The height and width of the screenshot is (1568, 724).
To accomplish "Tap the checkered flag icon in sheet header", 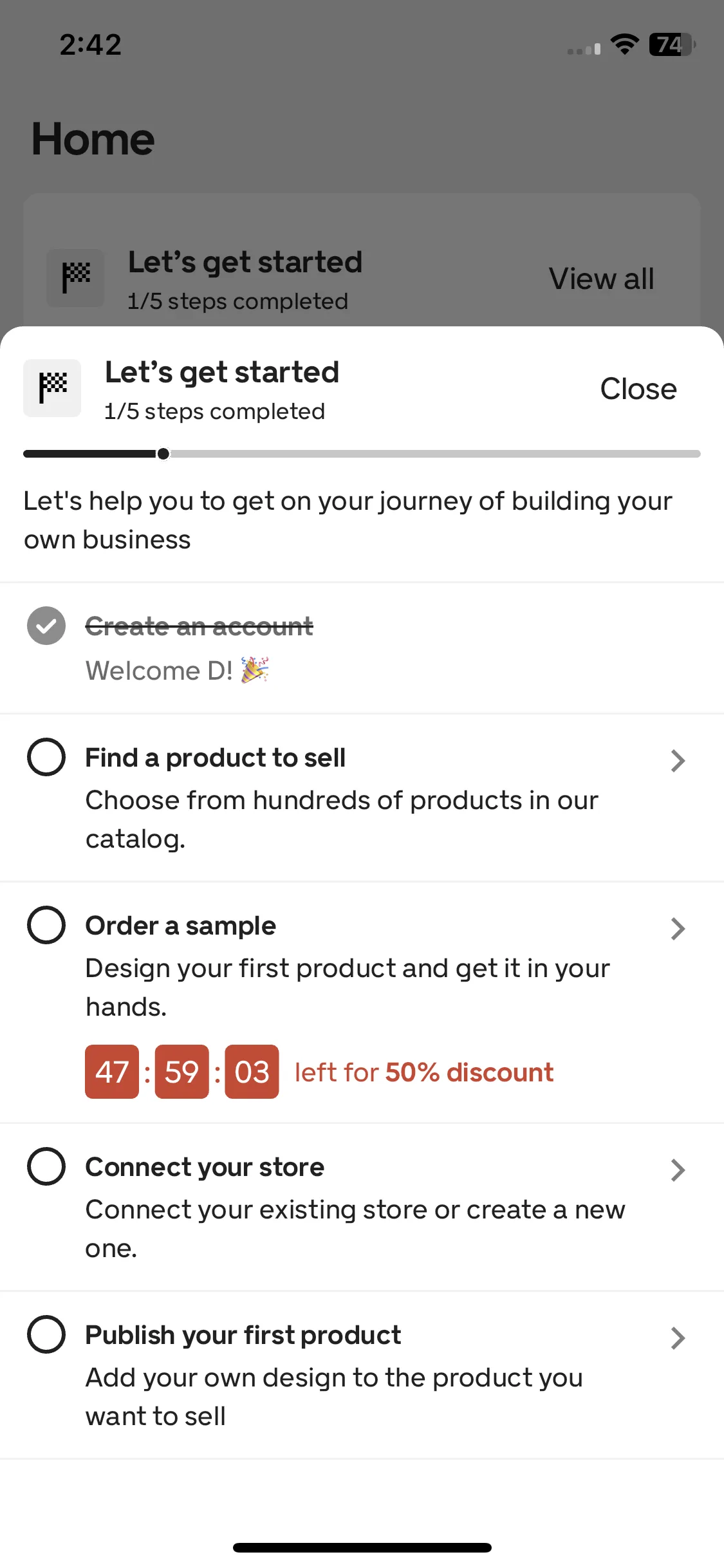I will (52, 388).
